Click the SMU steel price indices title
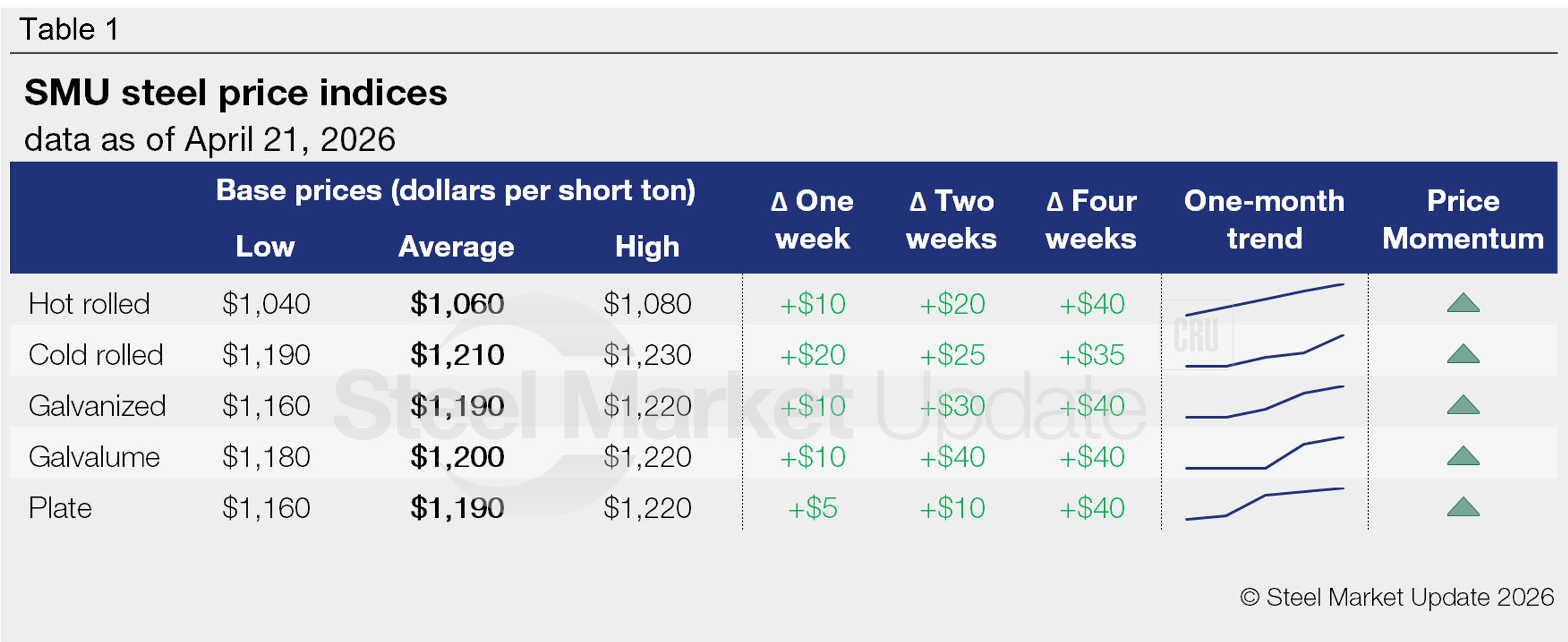1568x642 pixels. pyautogui.click(x=235, y=93)
